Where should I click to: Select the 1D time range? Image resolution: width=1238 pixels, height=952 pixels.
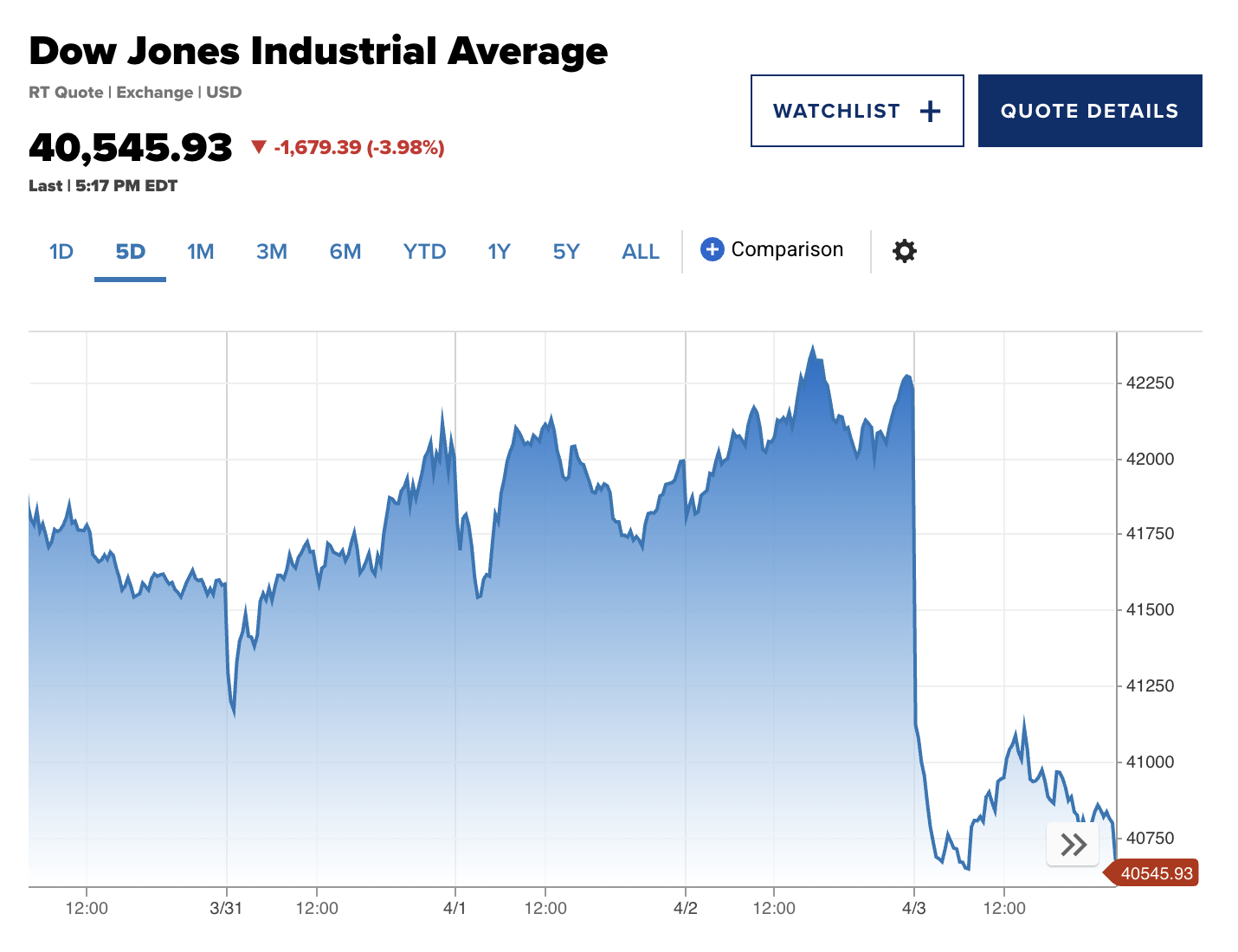coord(61,252)
